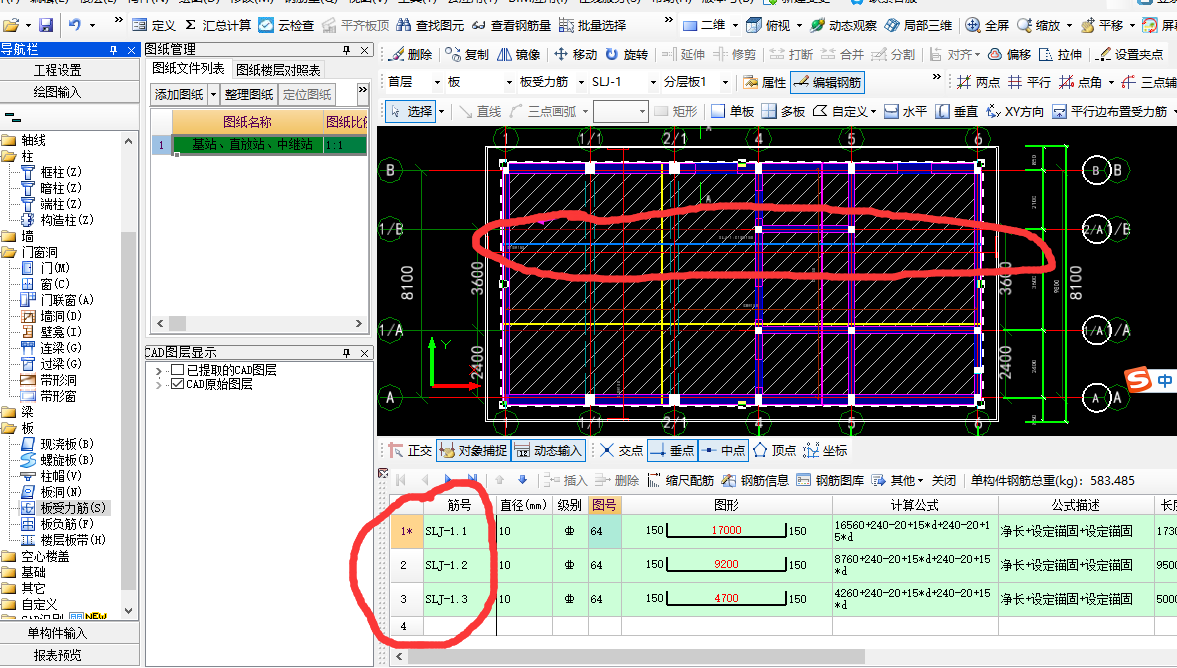1177x668 pixels.
Task: Click the Save disk icon
Action: (x=46, y=26)
